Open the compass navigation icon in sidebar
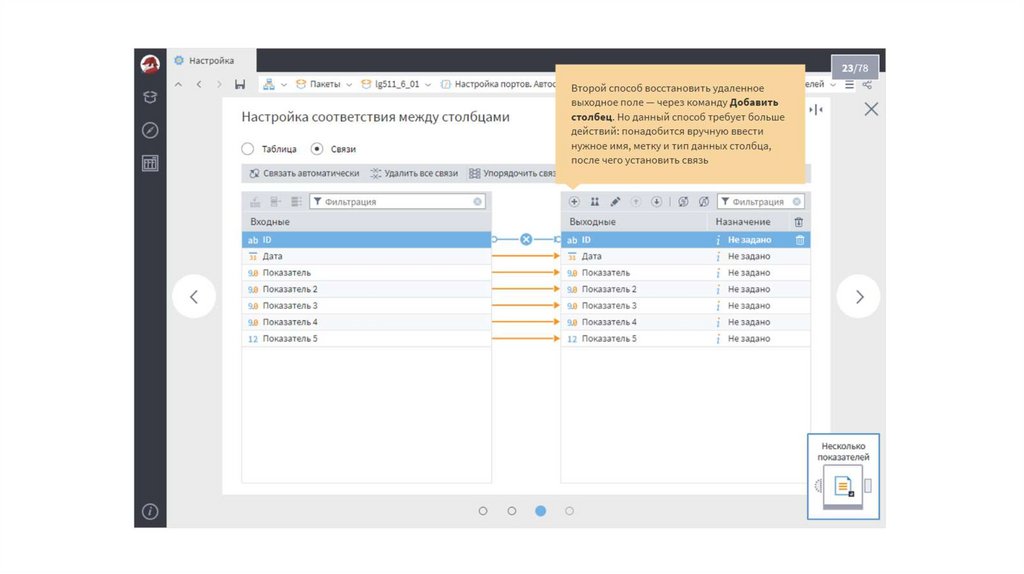The image size is (1024, 574). pos(150,130)
